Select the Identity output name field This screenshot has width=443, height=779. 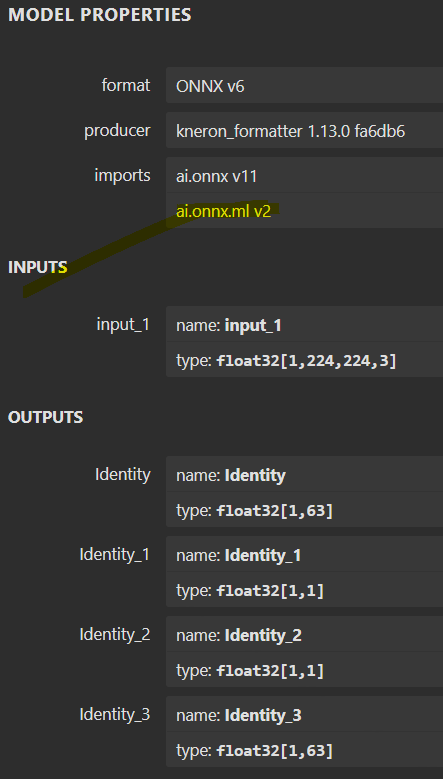pyautogui.click(x=304, y=474)
